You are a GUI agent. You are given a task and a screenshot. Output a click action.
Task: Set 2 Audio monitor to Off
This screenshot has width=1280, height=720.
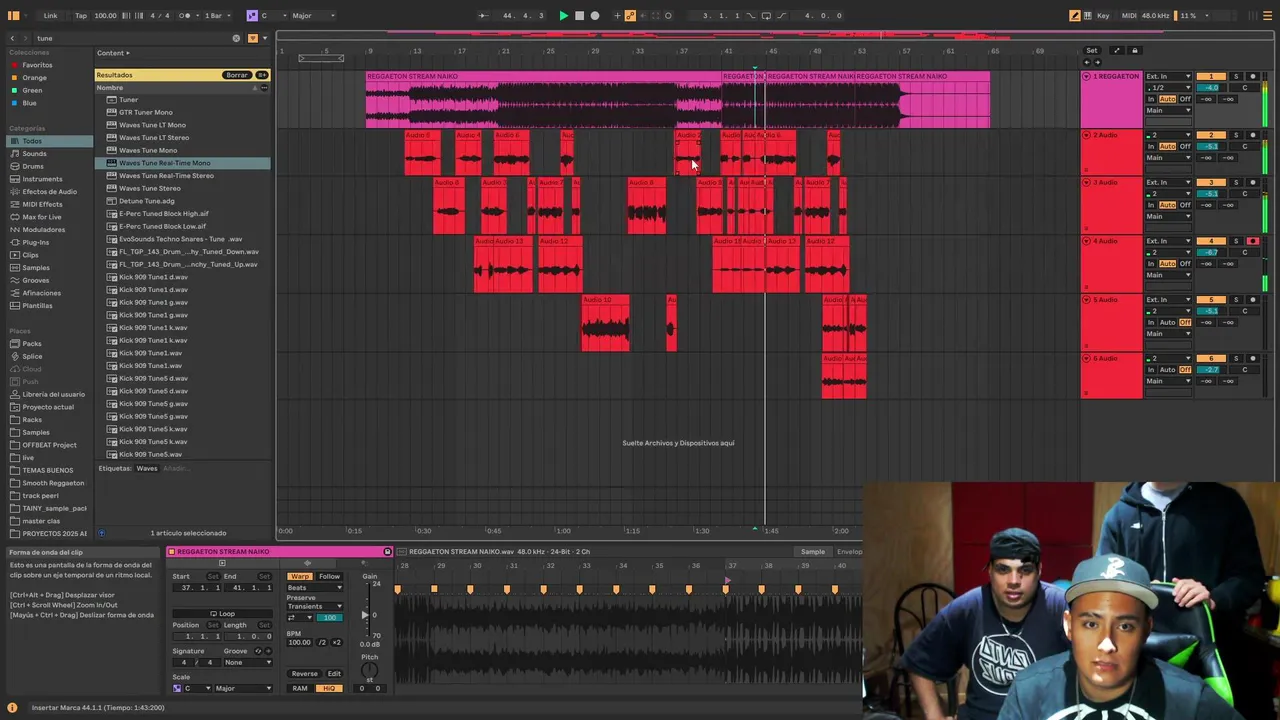tap(1185, 146)
